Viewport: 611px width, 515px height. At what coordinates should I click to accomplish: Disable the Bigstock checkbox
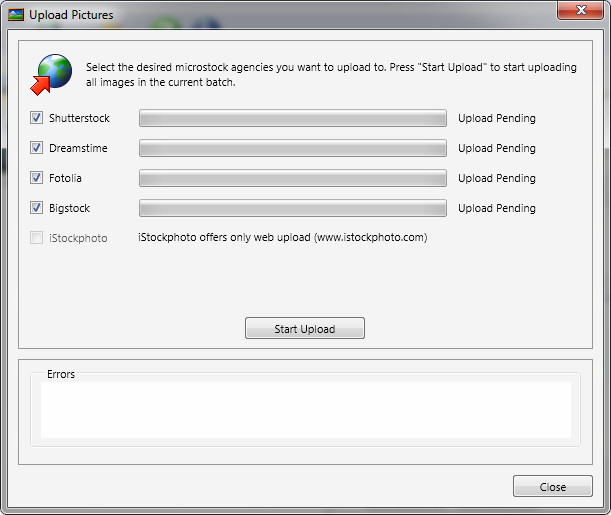(37, 208)
